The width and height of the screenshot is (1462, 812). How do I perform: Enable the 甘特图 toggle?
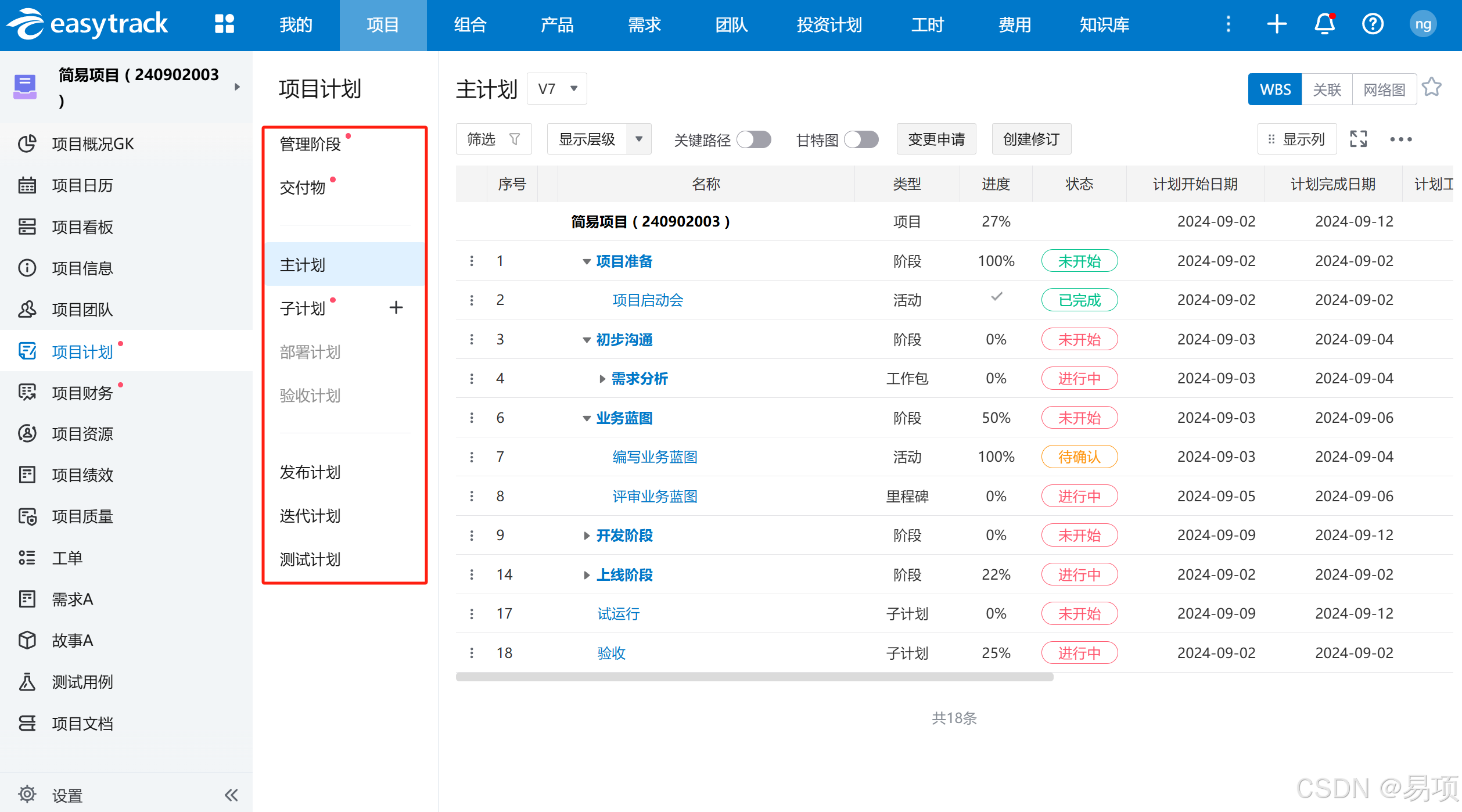[861, 139]
